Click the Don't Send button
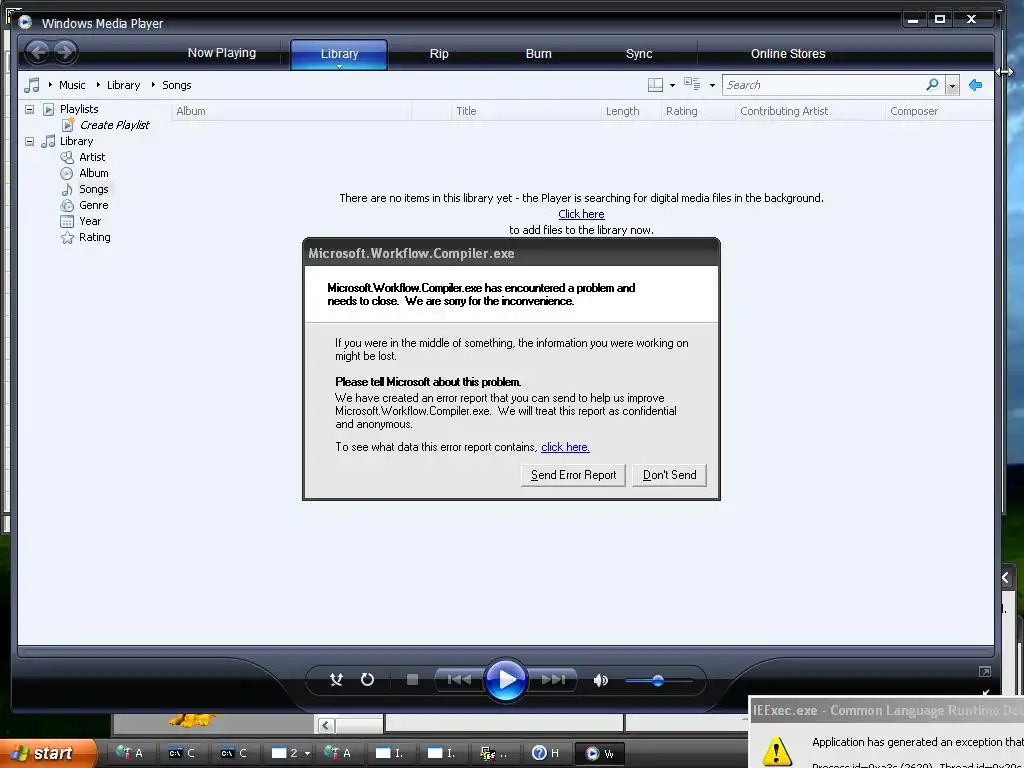 click(x=669, y=475)
